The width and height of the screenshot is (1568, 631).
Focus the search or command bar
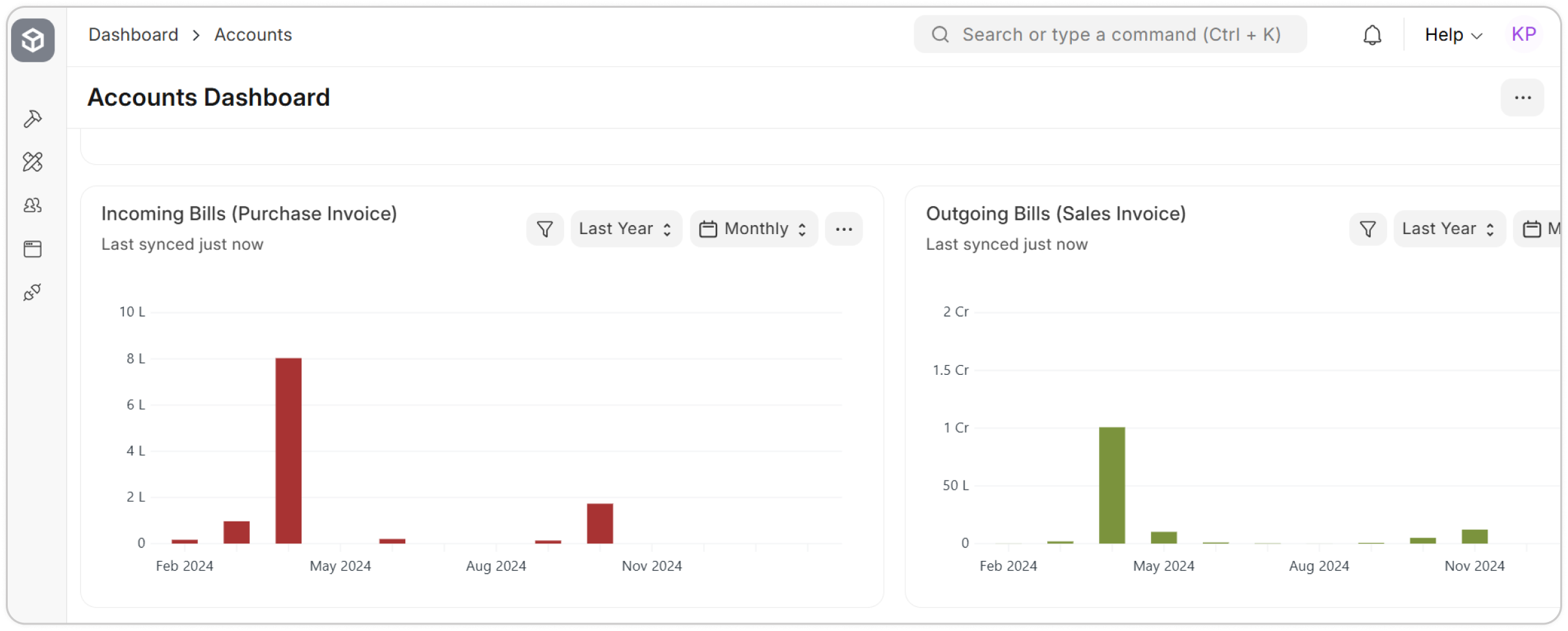tap(1110, 35)
